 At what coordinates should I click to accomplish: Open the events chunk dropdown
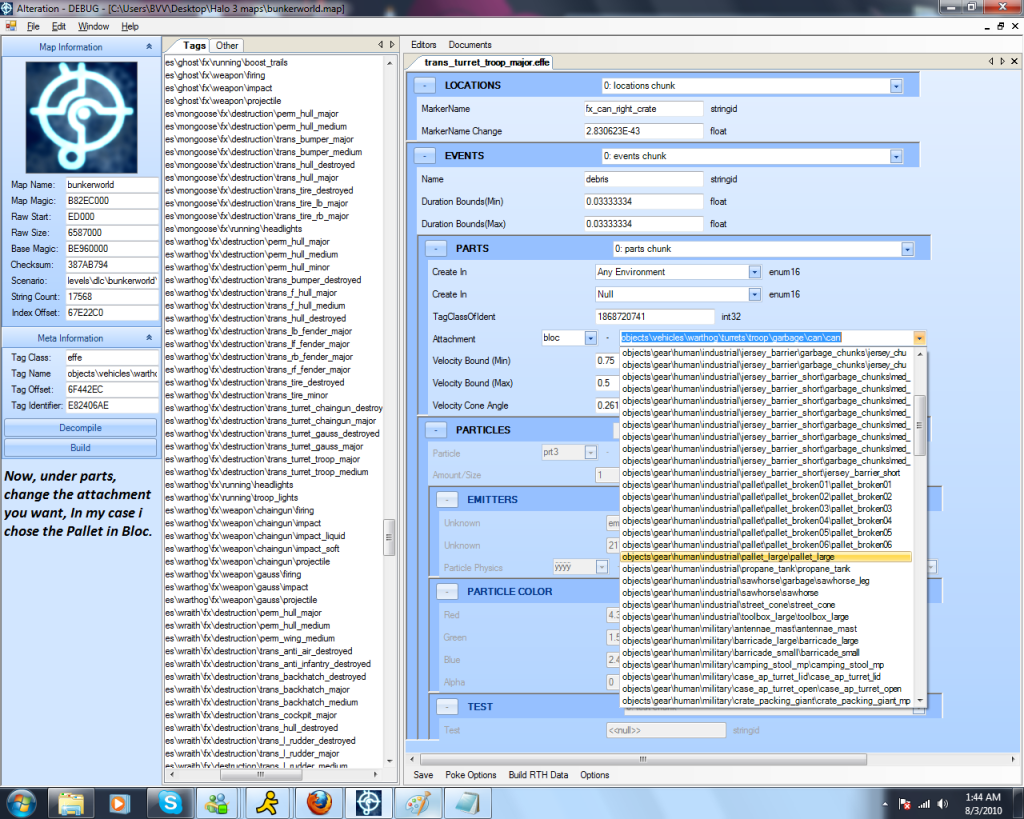click(896, 157)
